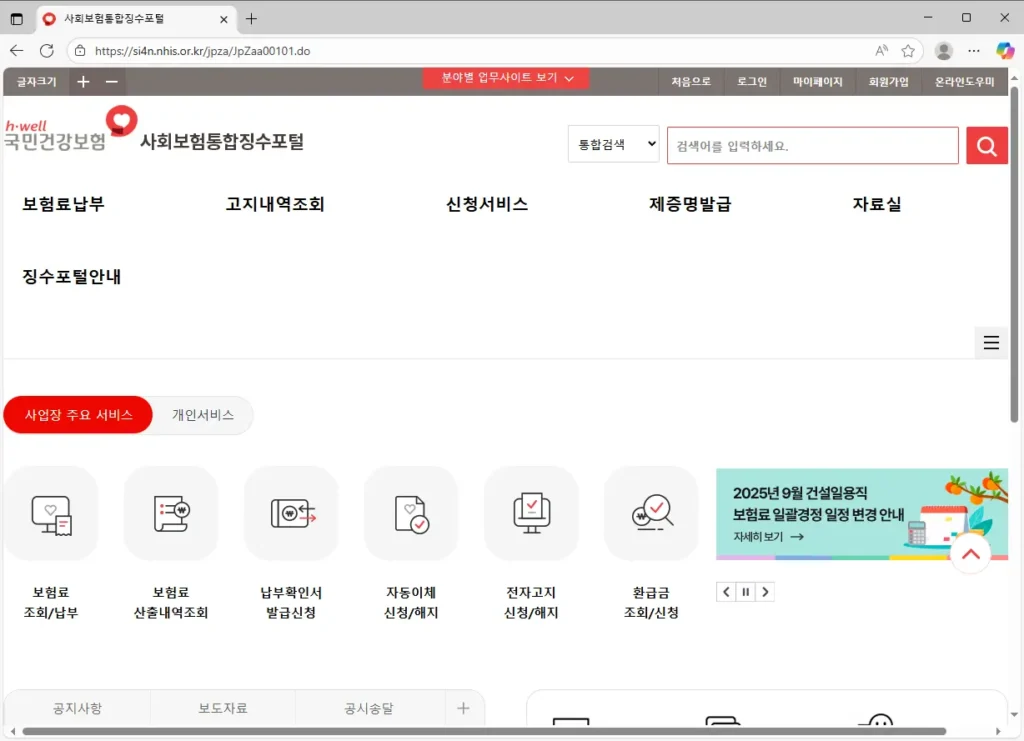Open 보험료 산출내역조회 via its icon
Image resolution: width=1024 pixels, height=741 pixels.
(x=171, y=513)
